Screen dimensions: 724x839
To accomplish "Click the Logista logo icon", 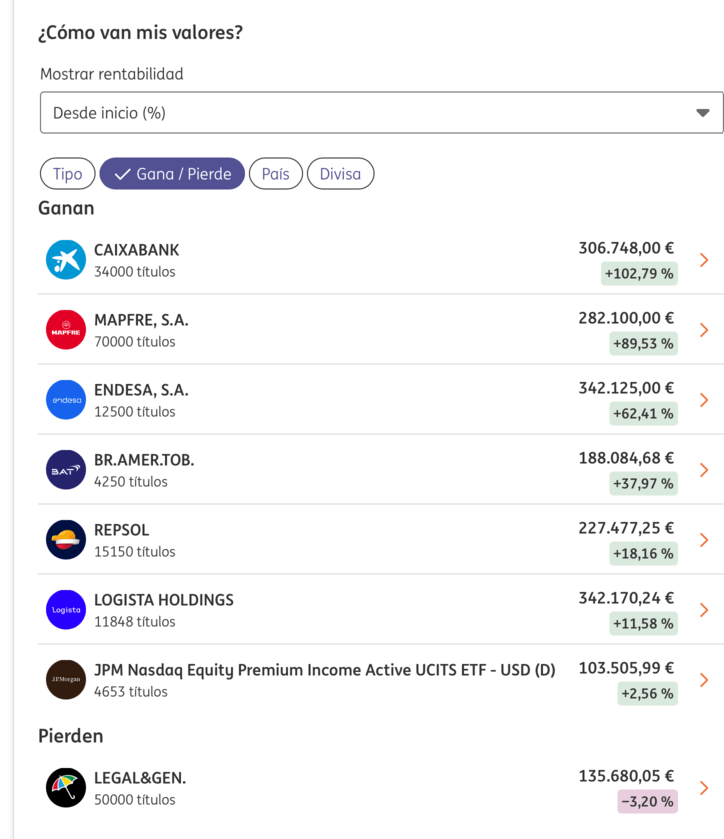I will pos(66,610).
